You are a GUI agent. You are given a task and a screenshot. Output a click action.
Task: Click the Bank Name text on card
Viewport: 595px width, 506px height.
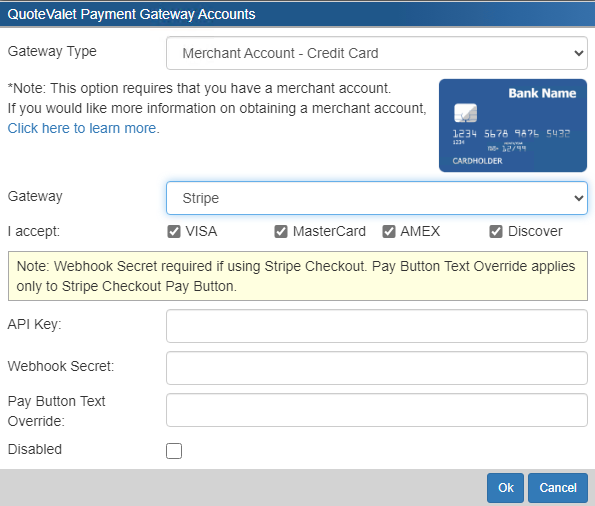(x=542, y=93)
